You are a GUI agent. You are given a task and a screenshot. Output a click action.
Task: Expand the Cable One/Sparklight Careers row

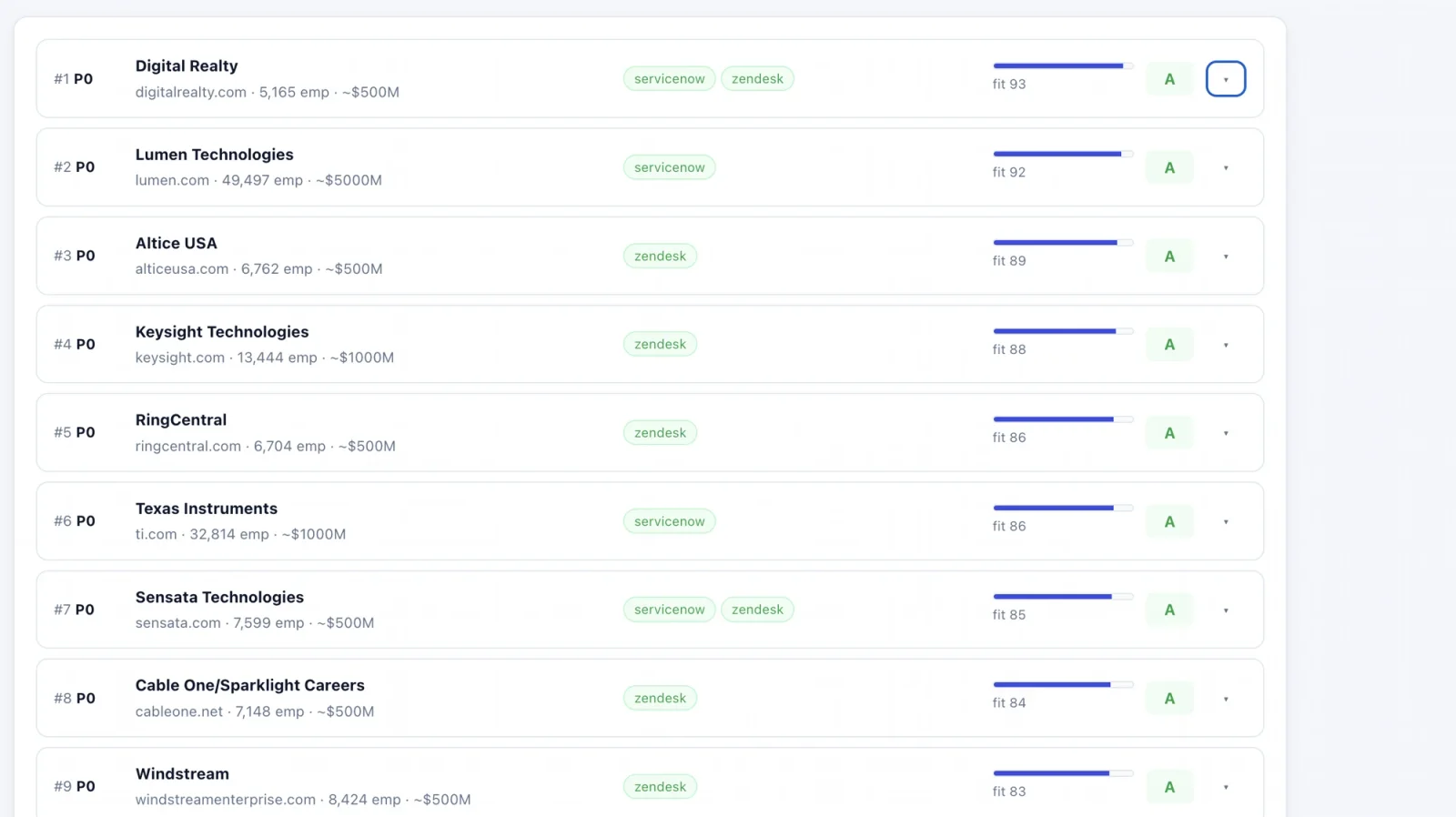(x=1225, y=699)
